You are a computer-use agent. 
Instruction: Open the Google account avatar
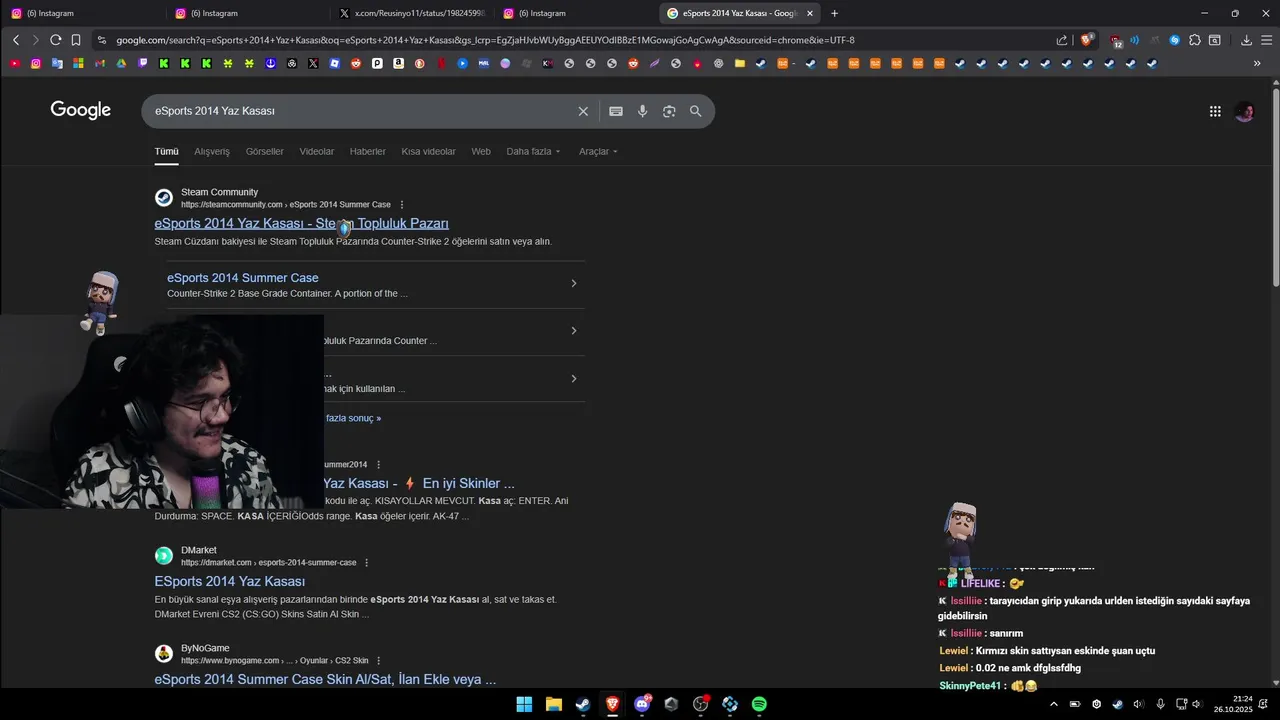pos(1245,111)
